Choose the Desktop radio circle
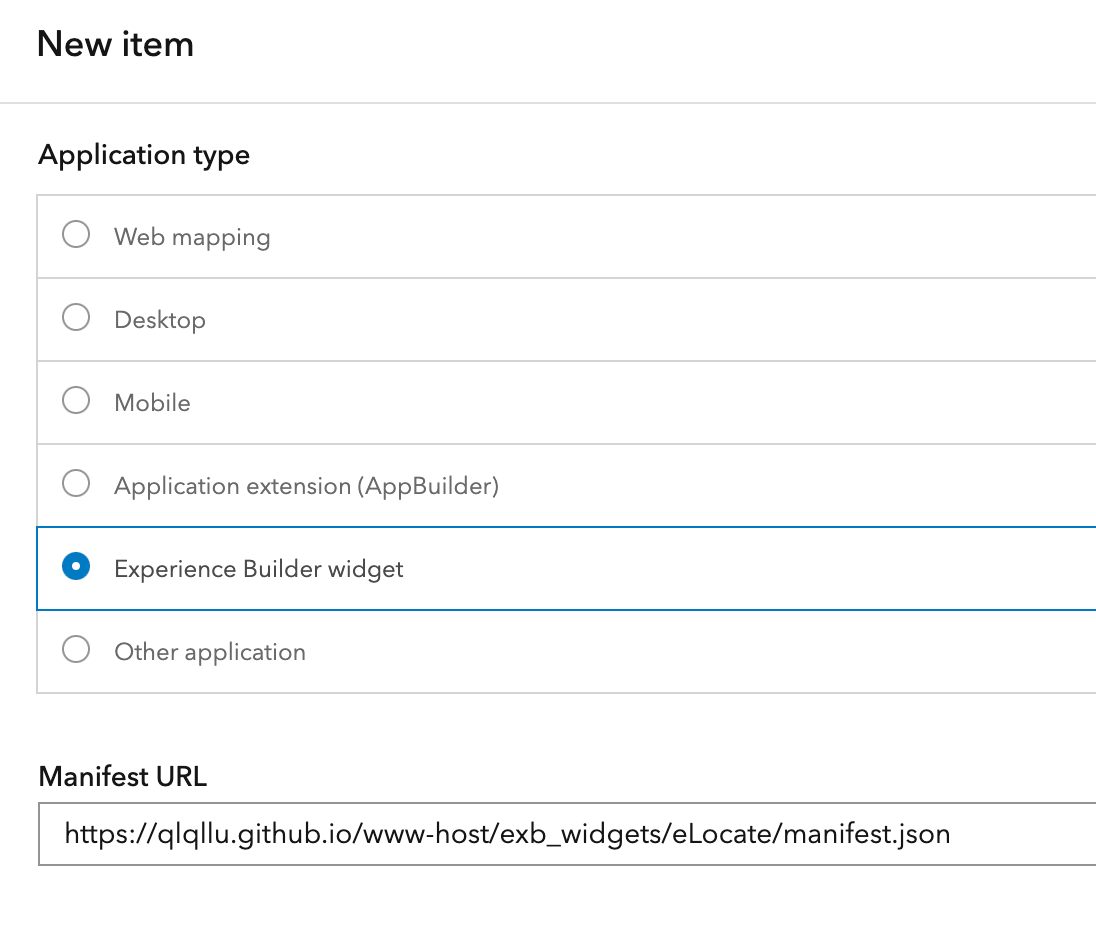The image size is (1096, 936). pos(76,318)
